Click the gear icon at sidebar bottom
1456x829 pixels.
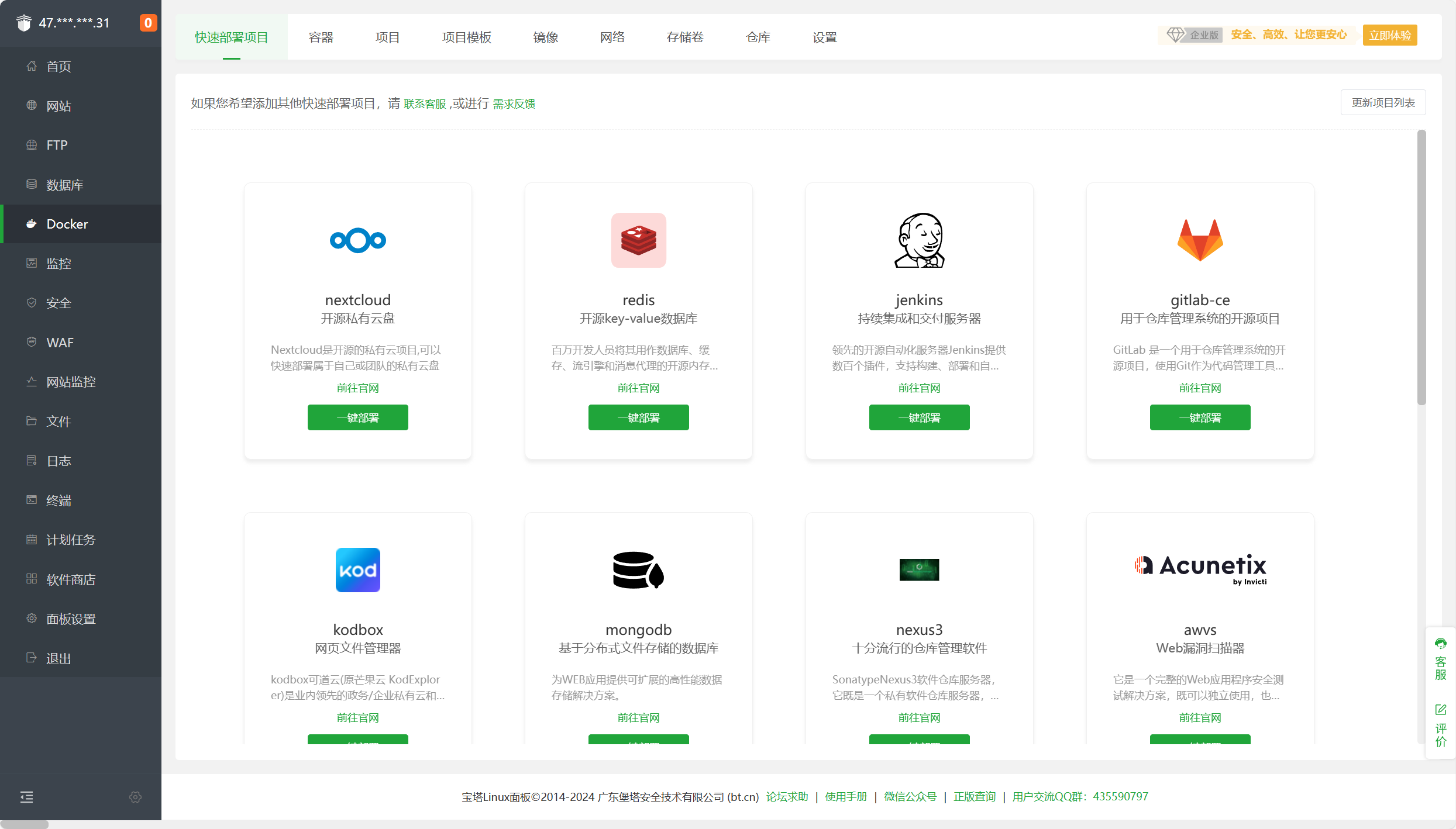click(x=135, y=797)
